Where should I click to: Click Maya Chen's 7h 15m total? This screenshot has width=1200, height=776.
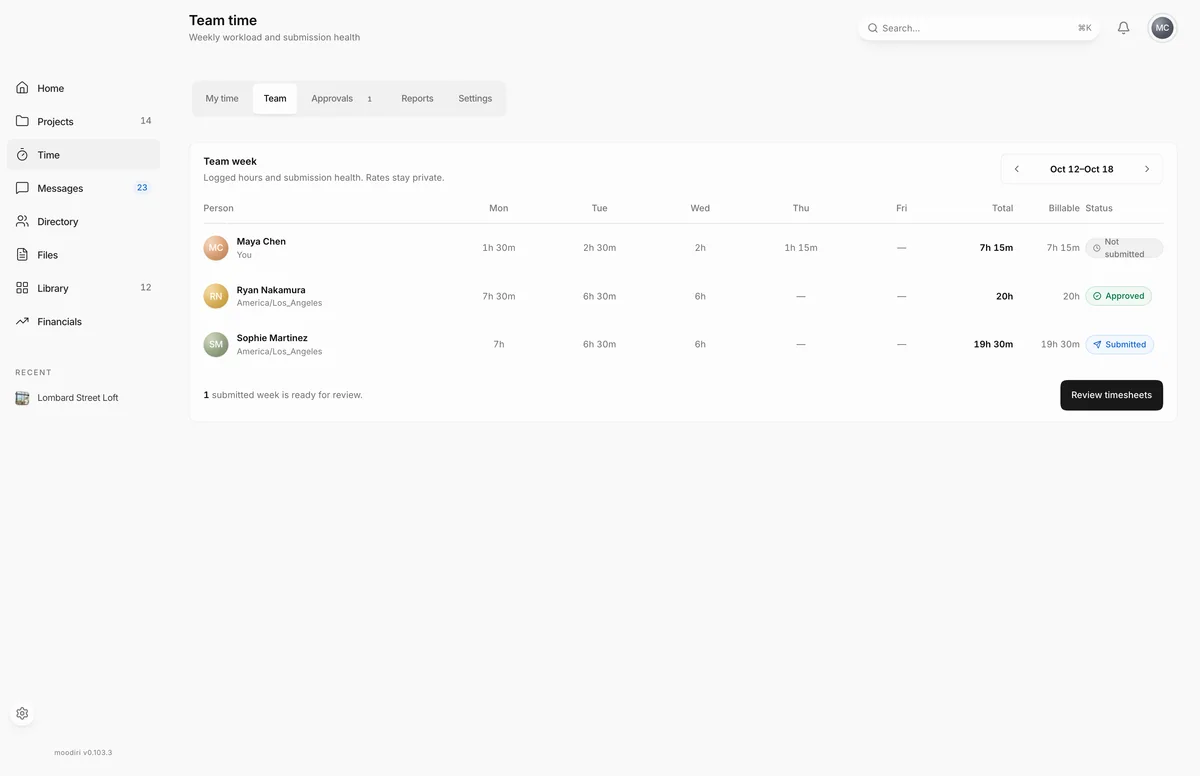point(996,248)
